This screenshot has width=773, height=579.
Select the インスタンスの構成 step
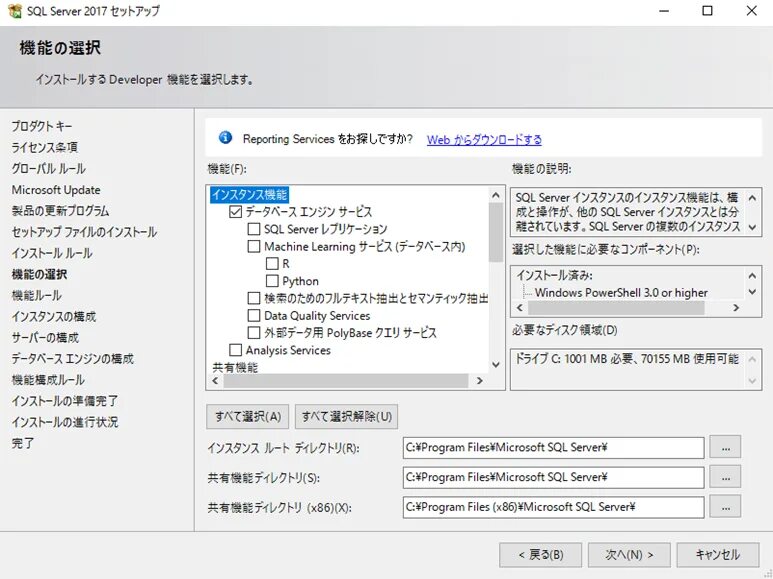[x=54, y=317]
